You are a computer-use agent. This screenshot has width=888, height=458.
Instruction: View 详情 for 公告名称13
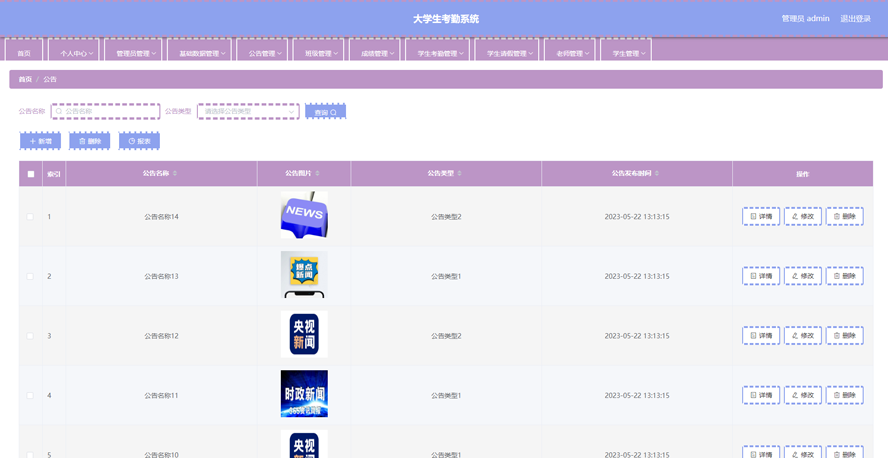(x=761, y=276)
